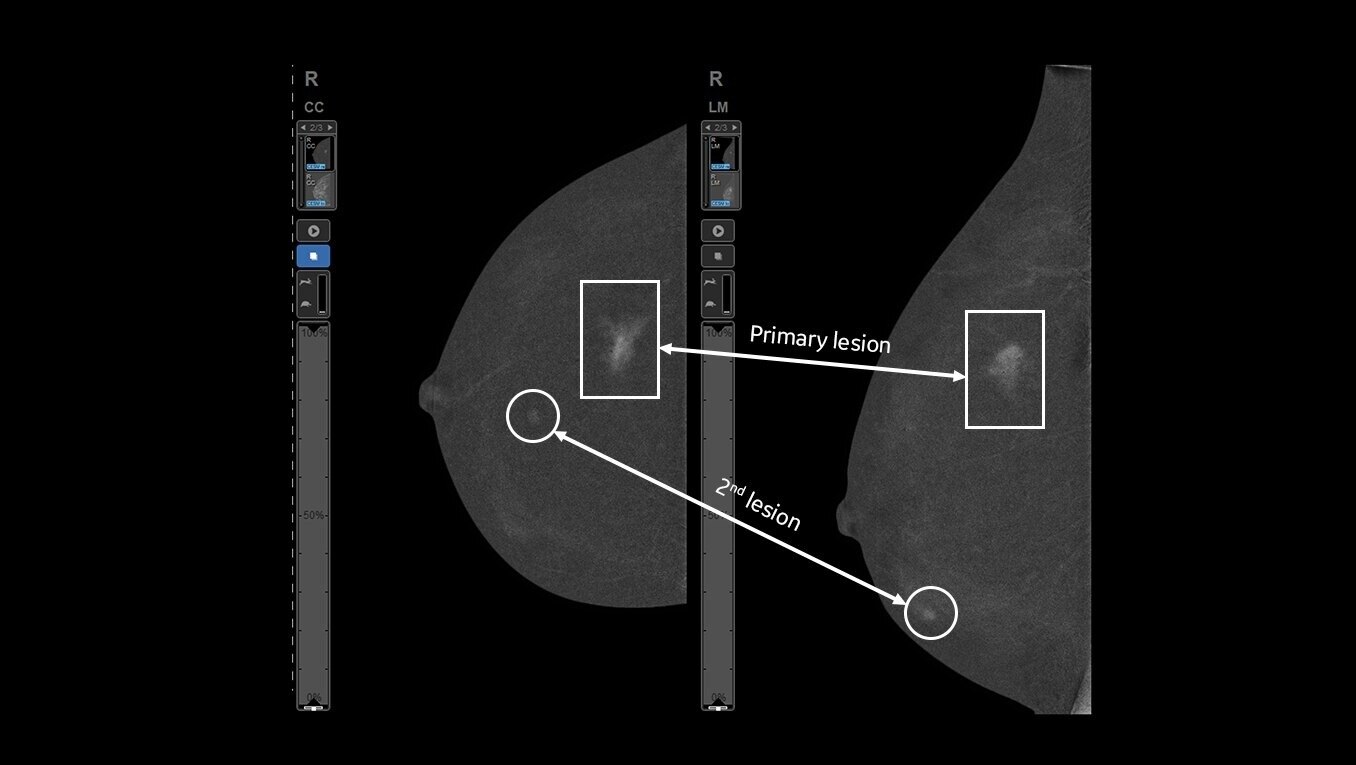The image size is (1356, 765).
Task: Go to next image in CC 2/3 stepper
Action: tap(330, 128)
